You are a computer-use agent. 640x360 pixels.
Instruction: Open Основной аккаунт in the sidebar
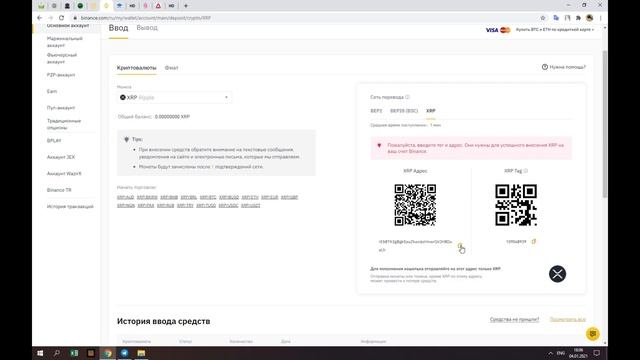68,26
